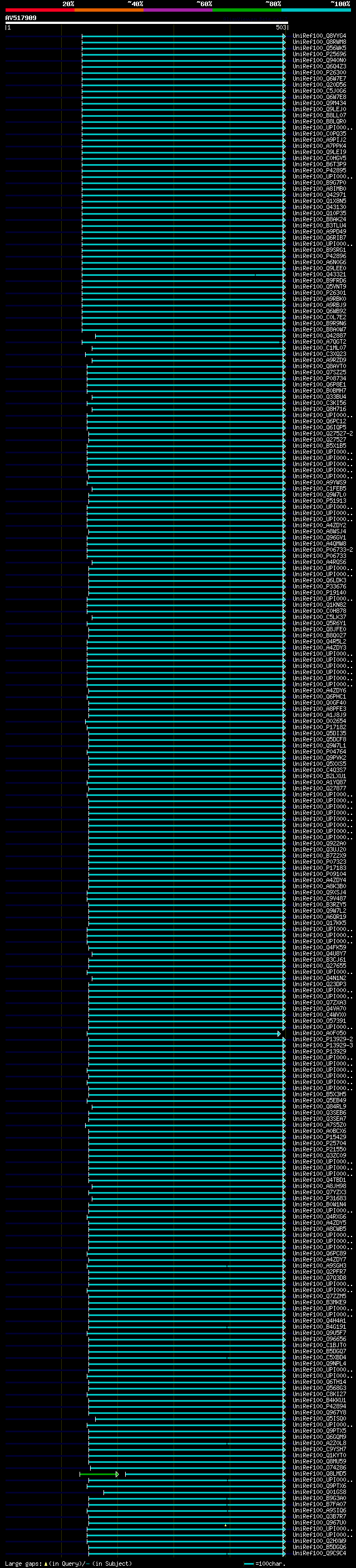This screenshot has width=356, height=1568.
Task: Click the green alignment bar of Q8LMD5
Action: pos(98,1474)
